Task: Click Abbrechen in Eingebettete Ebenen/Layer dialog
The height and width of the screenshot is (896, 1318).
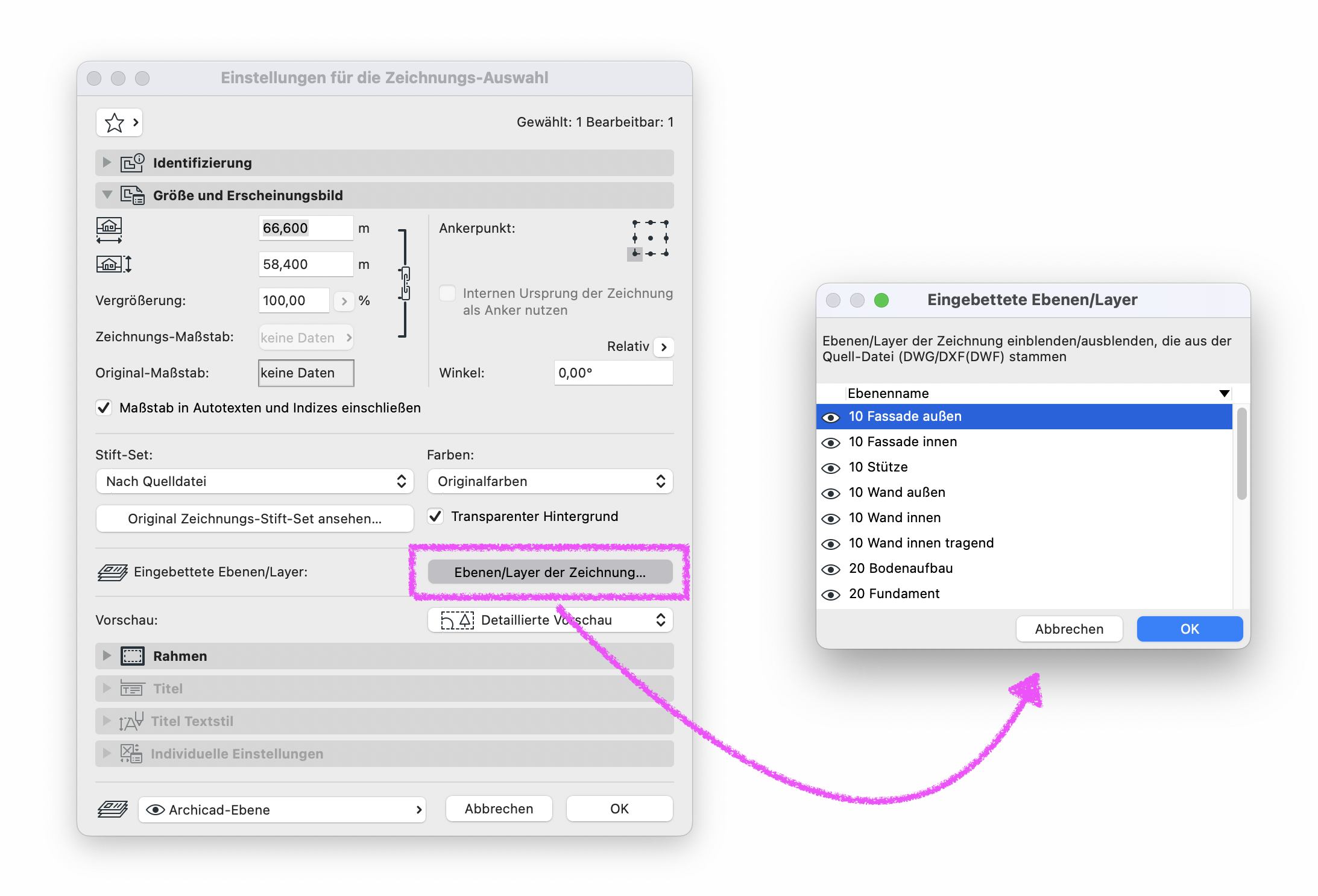Action: pyautogui.click(x=1070, y=629)
